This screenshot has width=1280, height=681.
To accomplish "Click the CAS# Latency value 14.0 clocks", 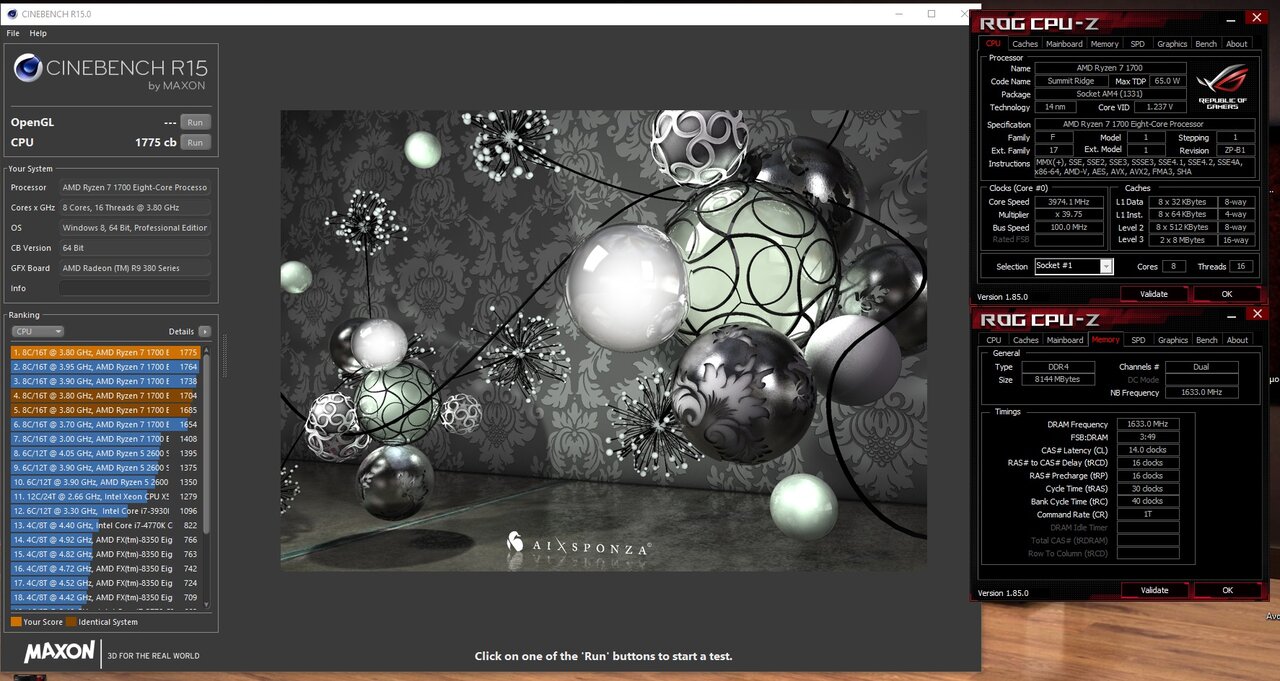I will [x=1148, y=450].
